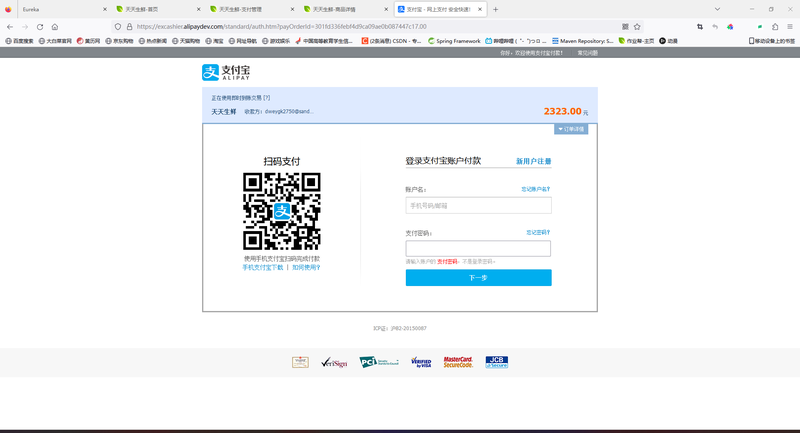
Task: Switch to the 天天生鲜-首页 tab
Action: 158,9
